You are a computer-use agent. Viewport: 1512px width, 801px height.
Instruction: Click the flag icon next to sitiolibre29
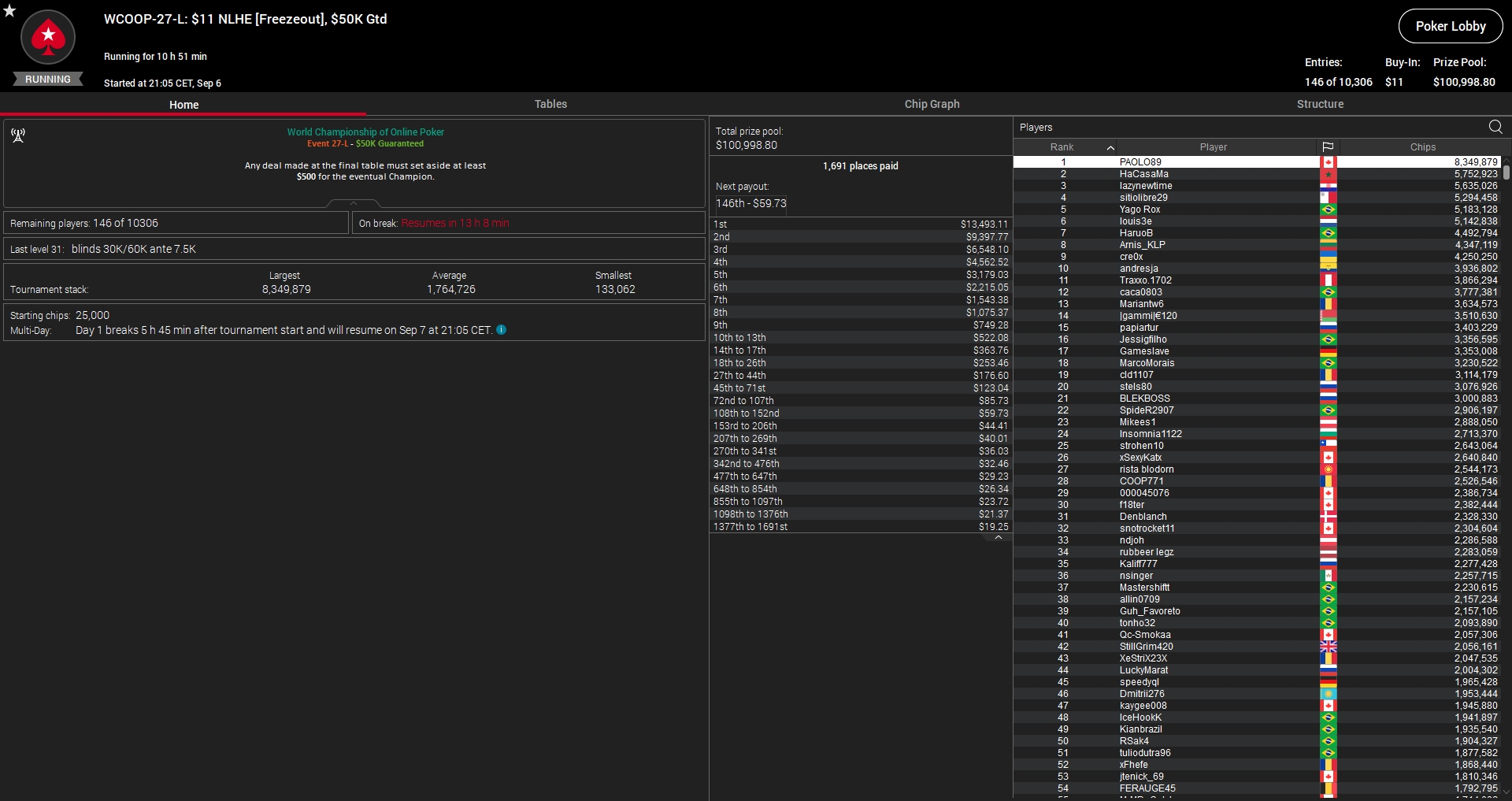1329,198
